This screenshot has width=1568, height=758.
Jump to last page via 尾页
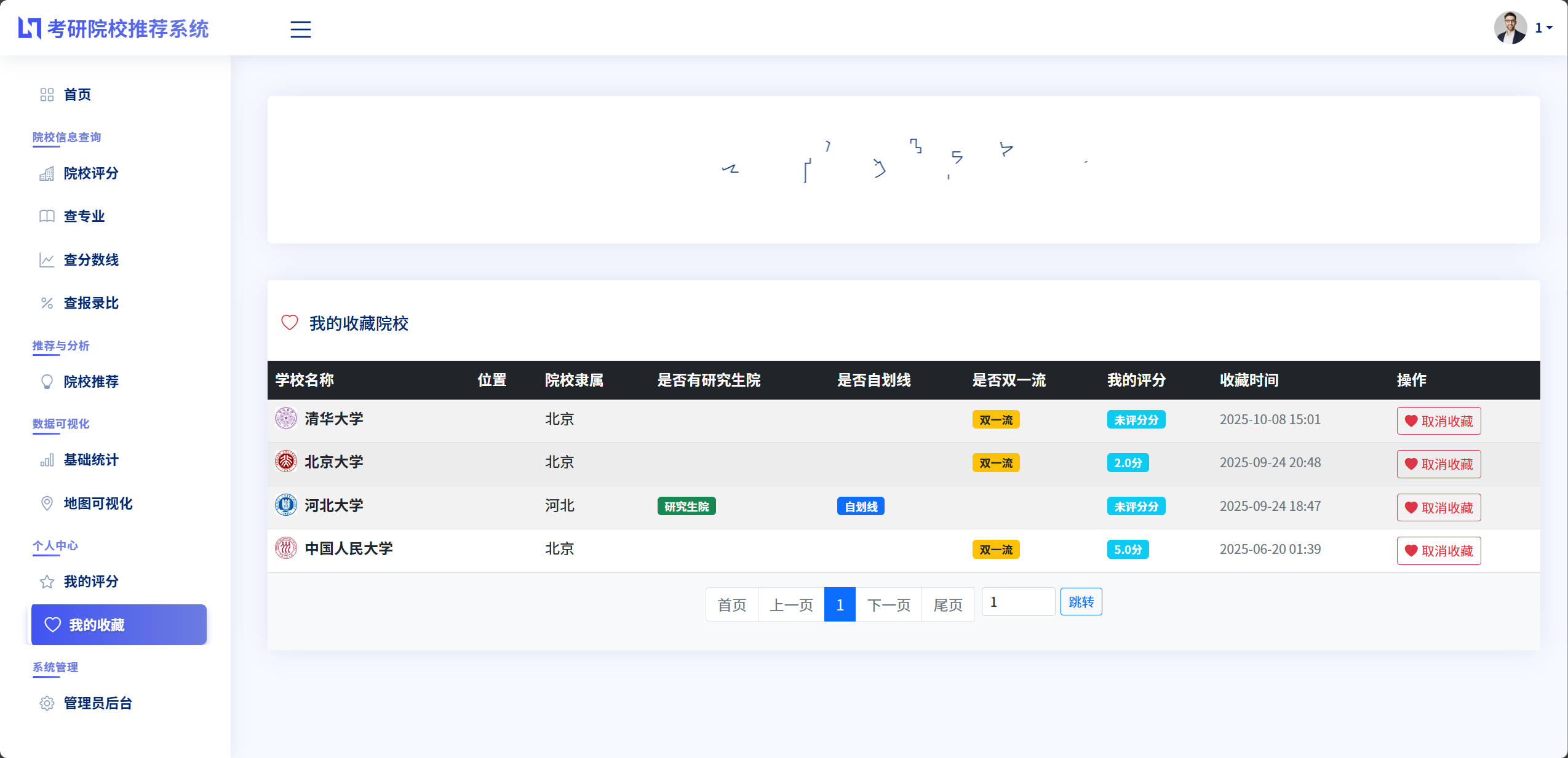click(947, 604)
